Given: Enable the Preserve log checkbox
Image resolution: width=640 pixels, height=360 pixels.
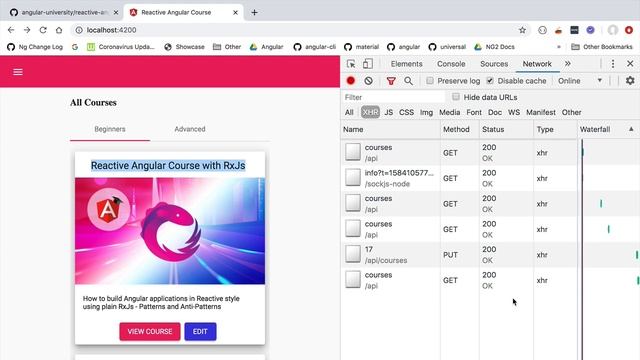Looking at the screenshot, I should (430, 81).
